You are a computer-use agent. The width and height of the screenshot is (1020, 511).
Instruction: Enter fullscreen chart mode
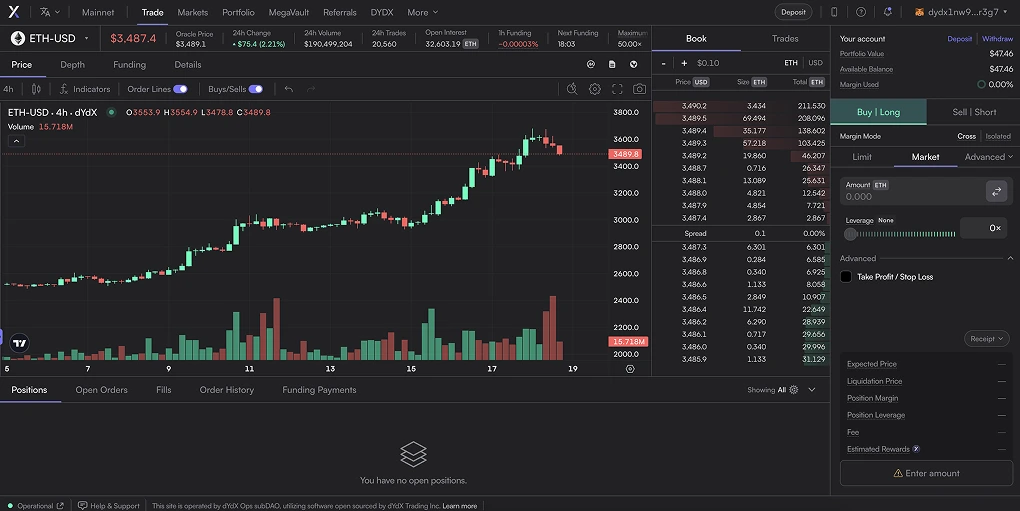click(617, 89)
